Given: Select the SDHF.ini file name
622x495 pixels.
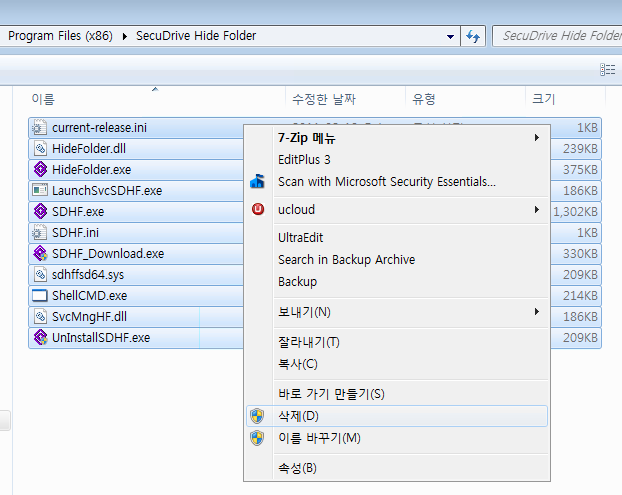Looking at the screenshot, I should pyautogui.click(x=75, y=233).
